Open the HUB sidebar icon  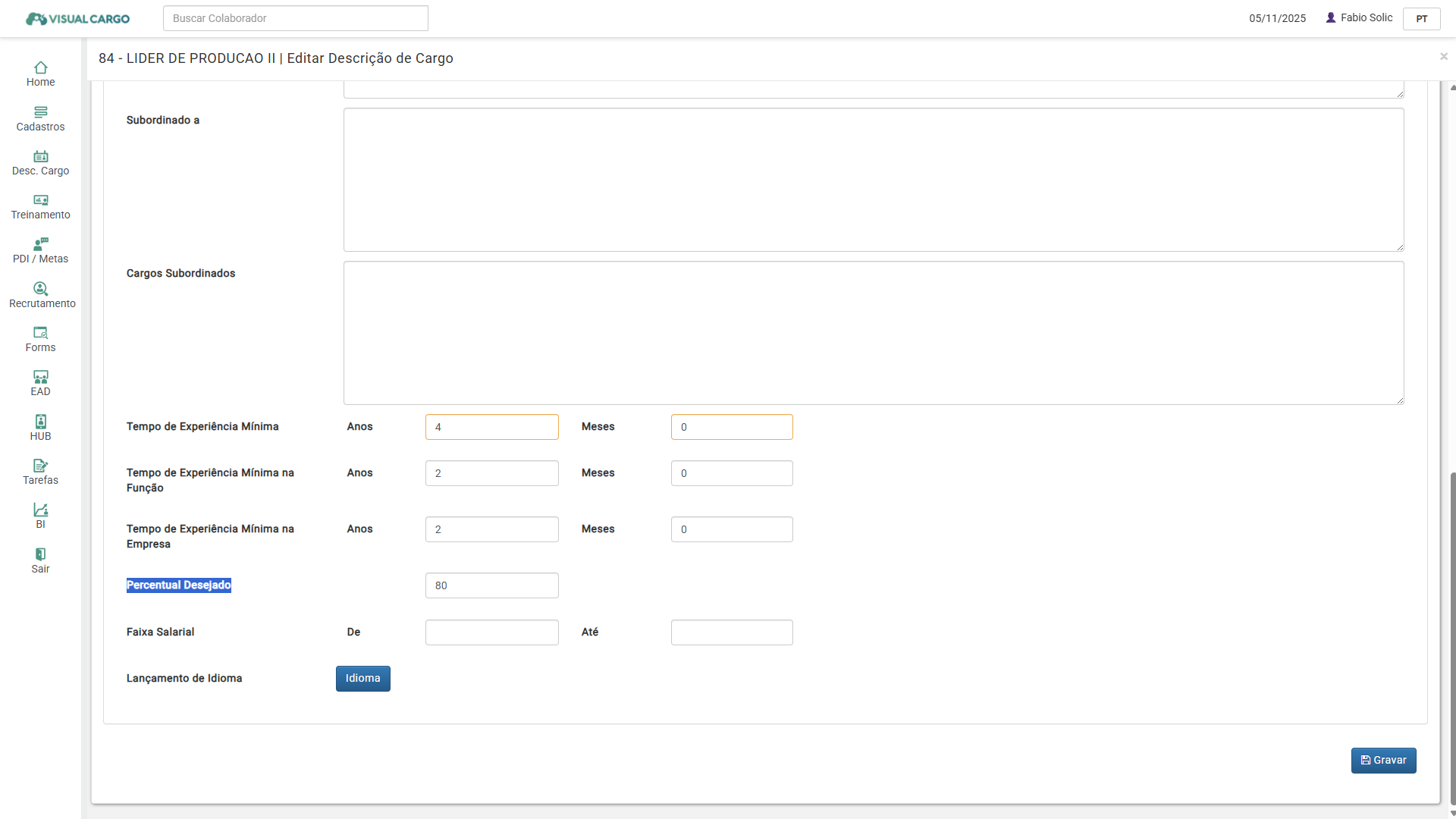[x=40, y=422]
